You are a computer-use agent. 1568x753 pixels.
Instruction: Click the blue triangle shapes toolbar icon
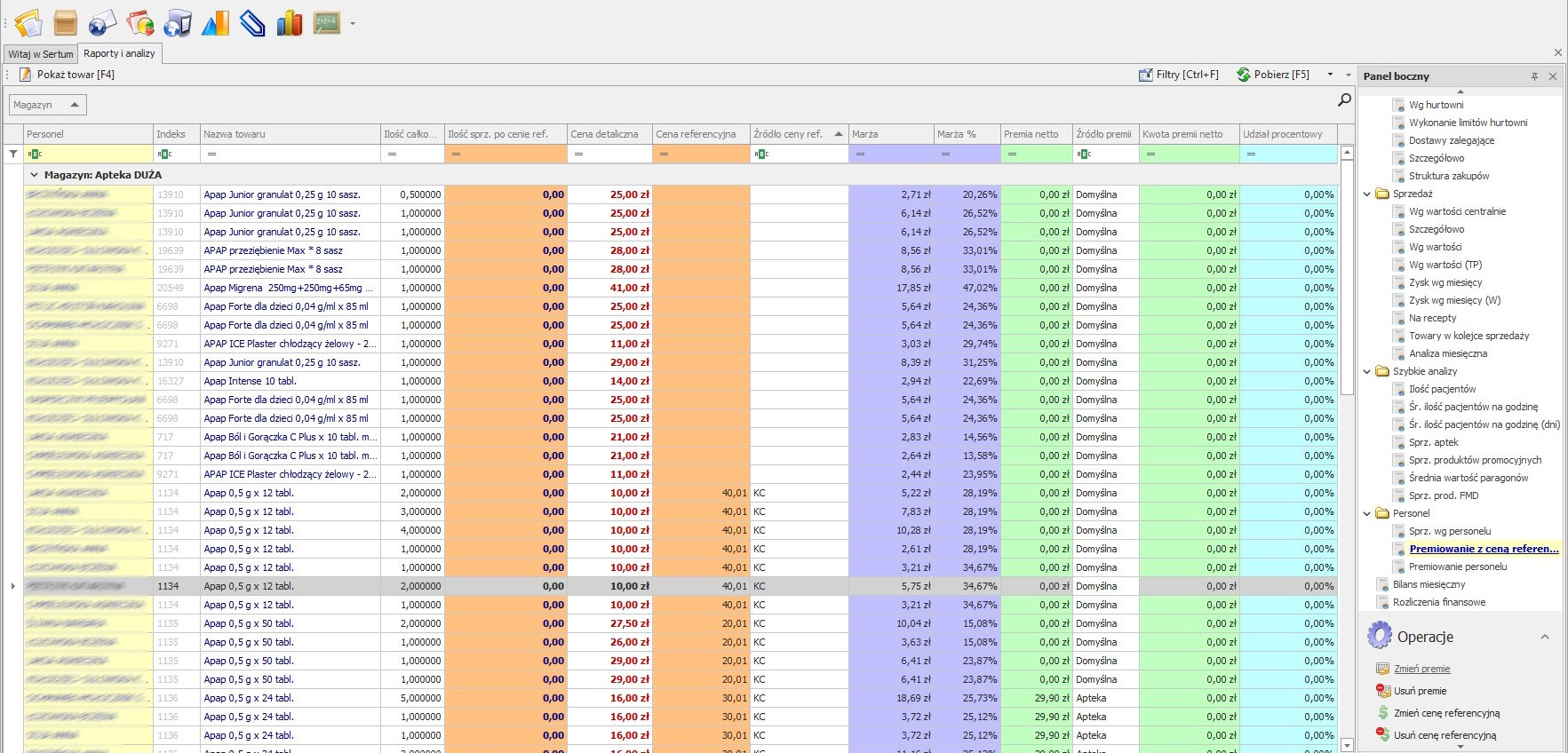coord(215,22)
